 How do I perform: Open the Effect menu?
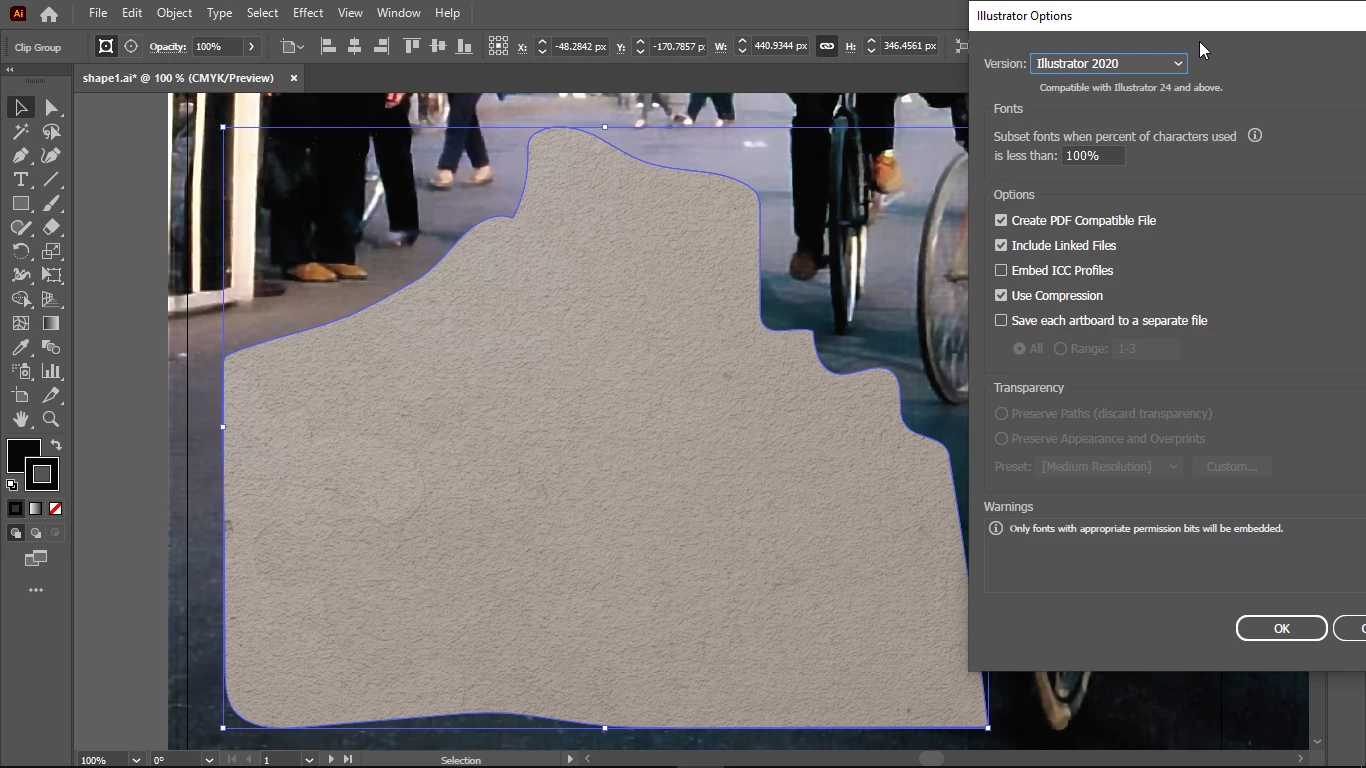click(307, 13)
